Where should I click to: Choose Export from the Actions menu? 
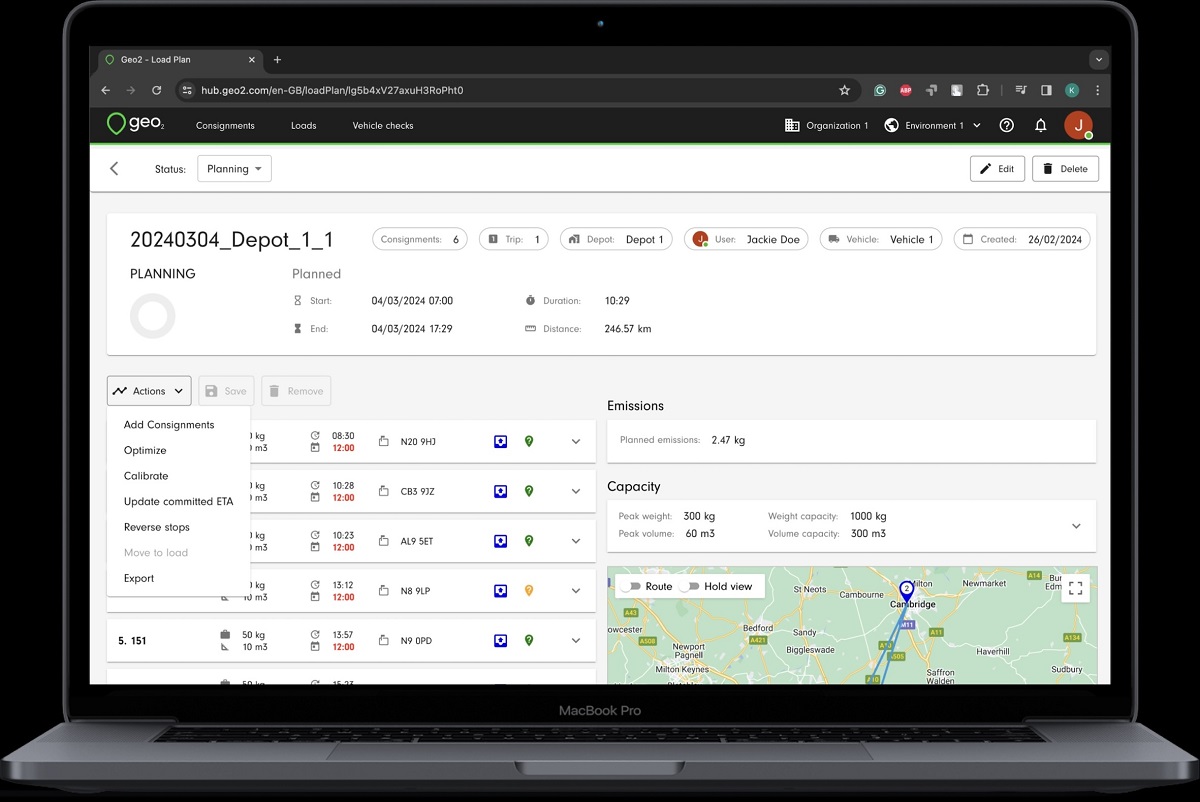click(139, 578)
